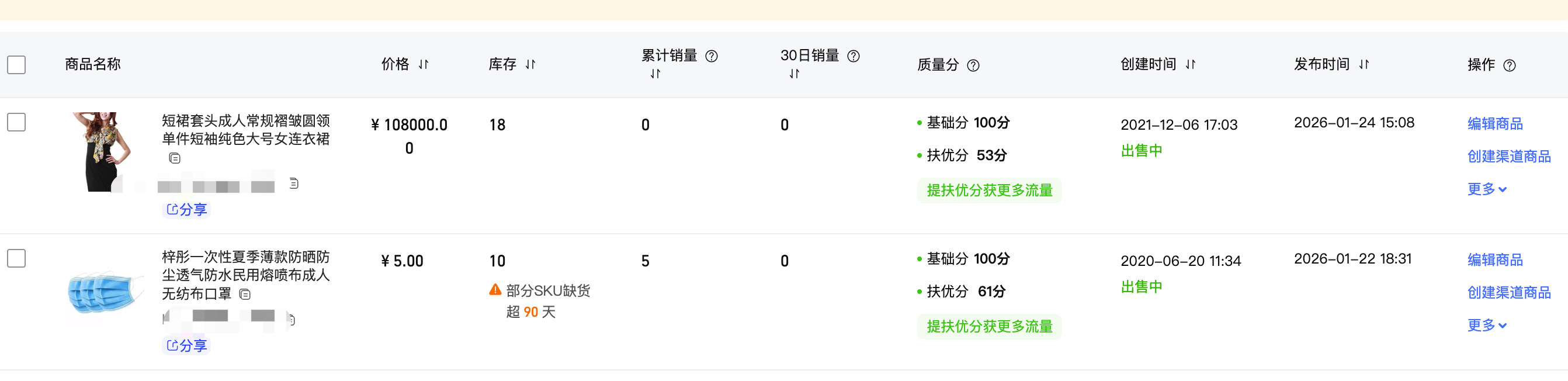
Task: Check the mask product row checkbox
Action: [x=16, y=259]
